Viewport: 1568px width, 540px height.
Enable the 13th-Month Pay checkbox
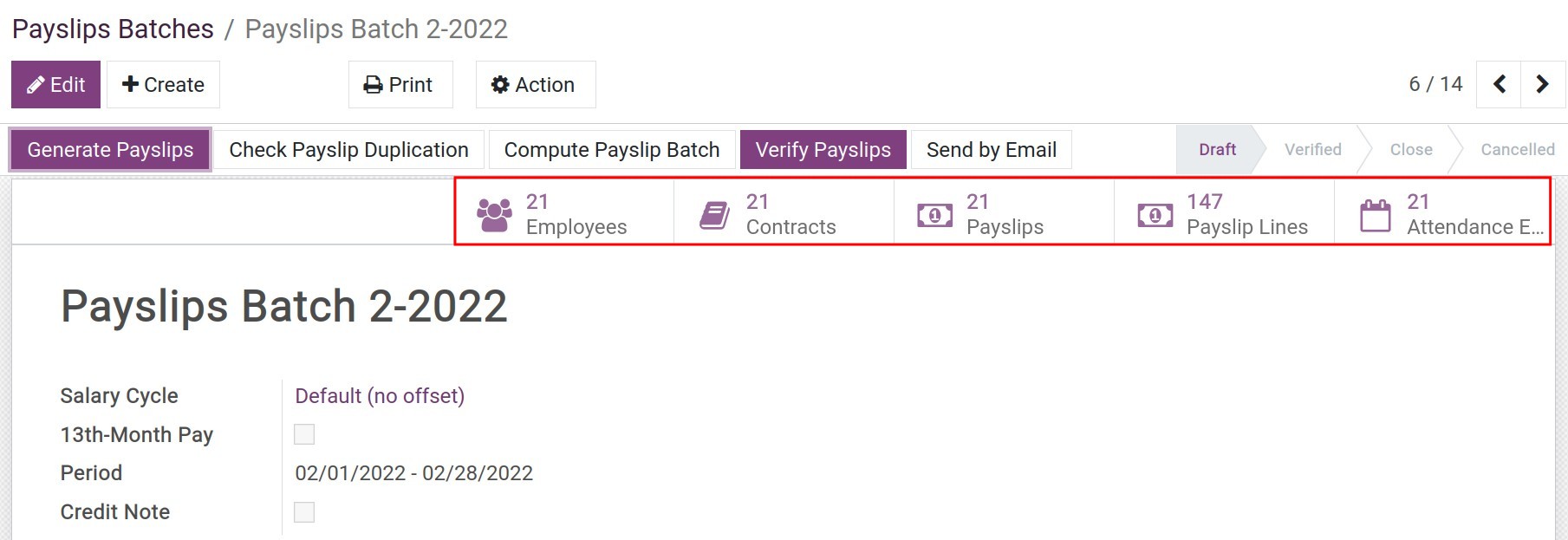click(304, 433)
